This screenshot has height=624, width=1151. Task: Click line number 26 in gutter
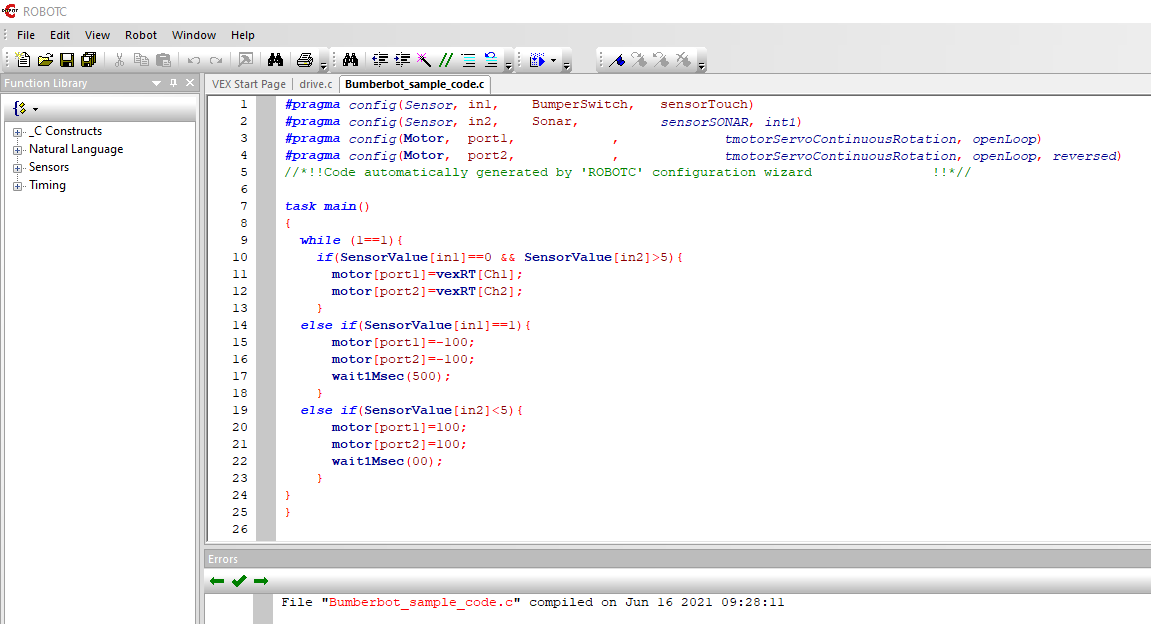240,529
